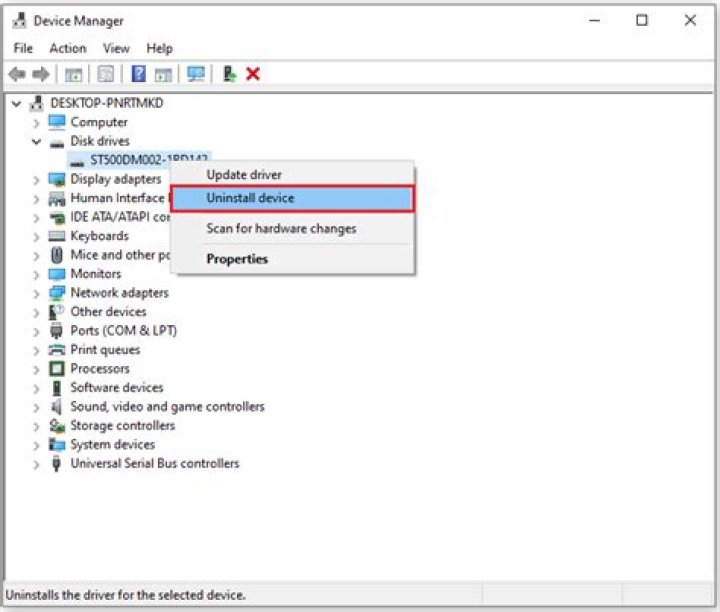Select Sound, video and game controllers label
Screen dimensions: 720x612
(x=168, y=407)
